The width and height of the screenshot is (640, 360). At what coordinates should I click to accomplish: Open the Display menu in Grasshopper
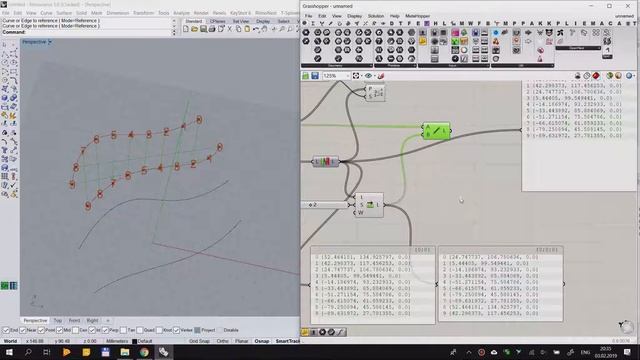pos(354,16)
